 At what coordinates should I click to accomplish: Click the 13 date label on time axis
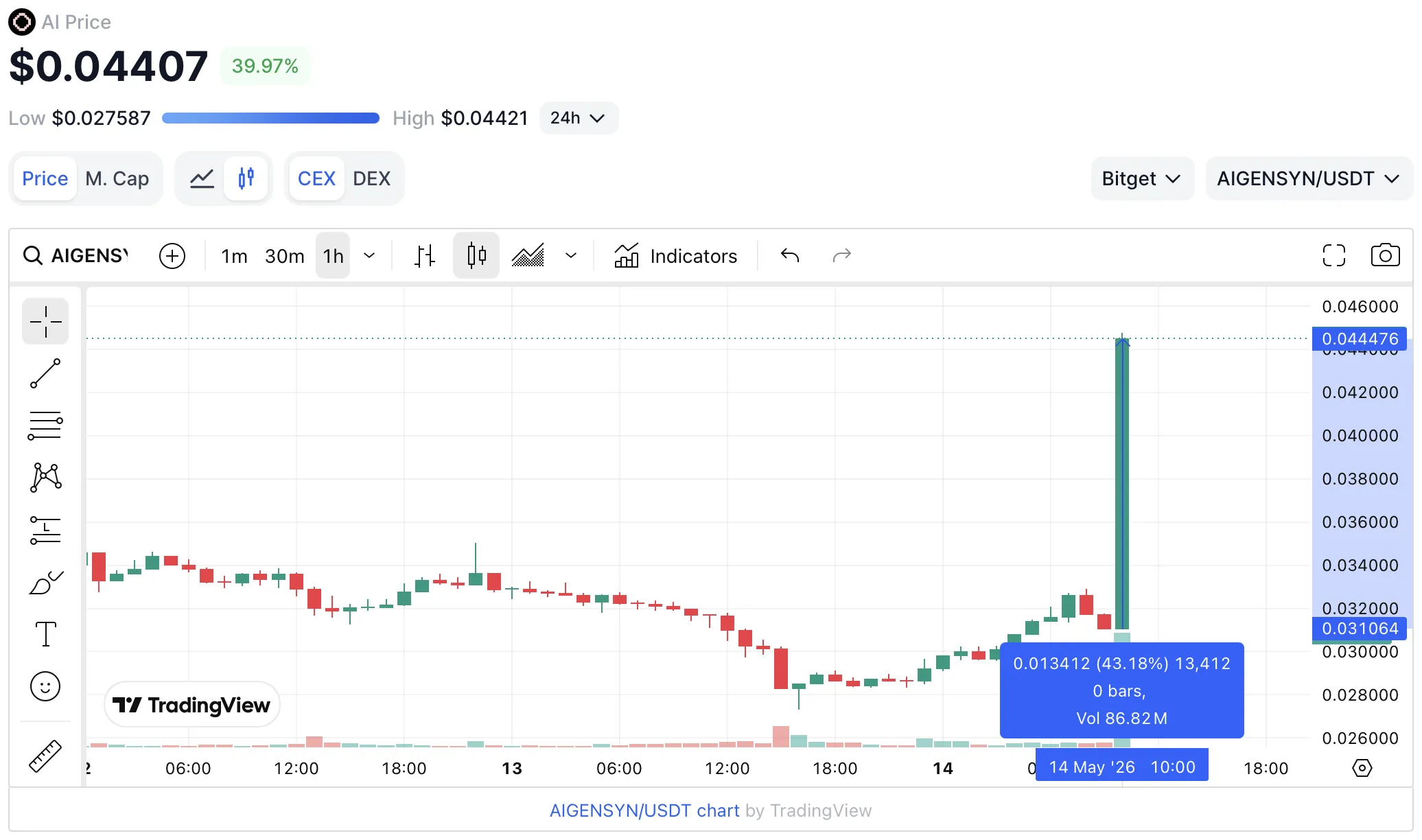512,768
